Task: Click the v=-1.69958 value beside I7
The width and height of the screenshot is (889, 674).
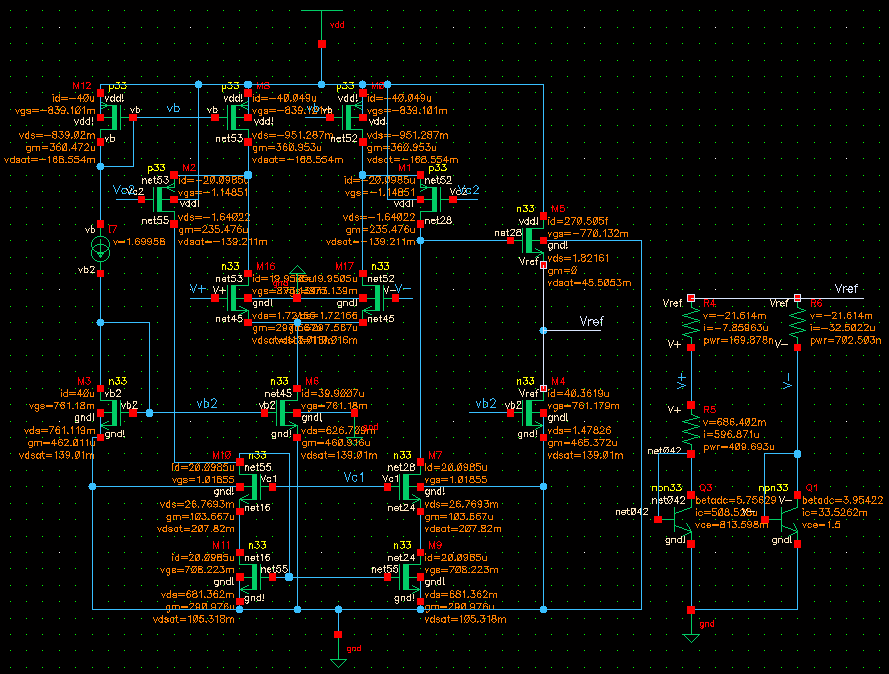Action: [x=139, y=241]
